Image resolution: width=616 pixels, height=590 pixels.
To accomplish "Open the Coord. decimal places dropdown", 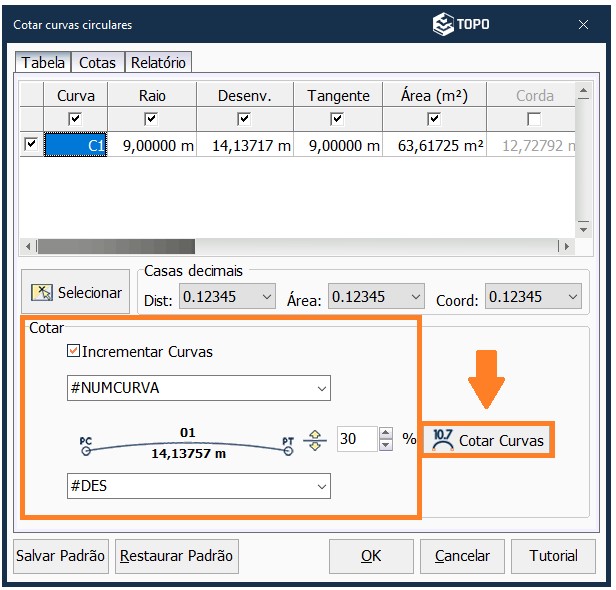I will [532, 297].
